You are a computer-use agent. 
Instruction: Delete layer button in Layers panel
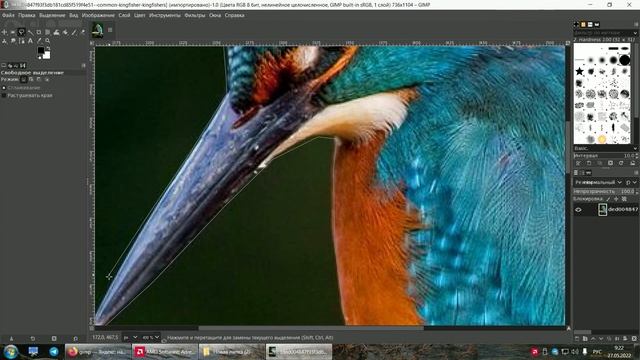pyautogui.click(x=634, y=338)
